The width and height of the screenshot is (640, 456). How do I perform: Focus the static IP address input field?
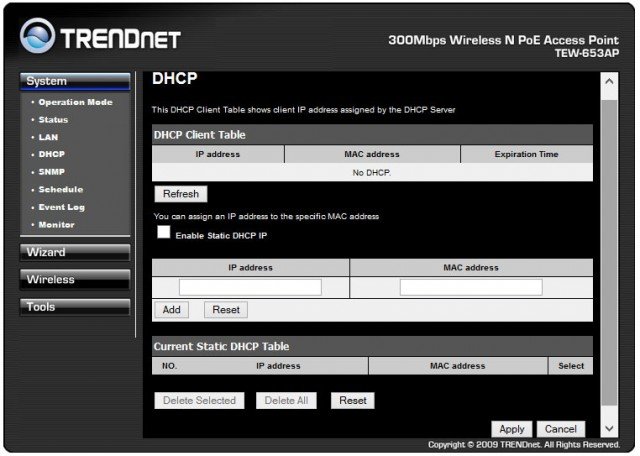pyautogui.click(x=250, y=287)
